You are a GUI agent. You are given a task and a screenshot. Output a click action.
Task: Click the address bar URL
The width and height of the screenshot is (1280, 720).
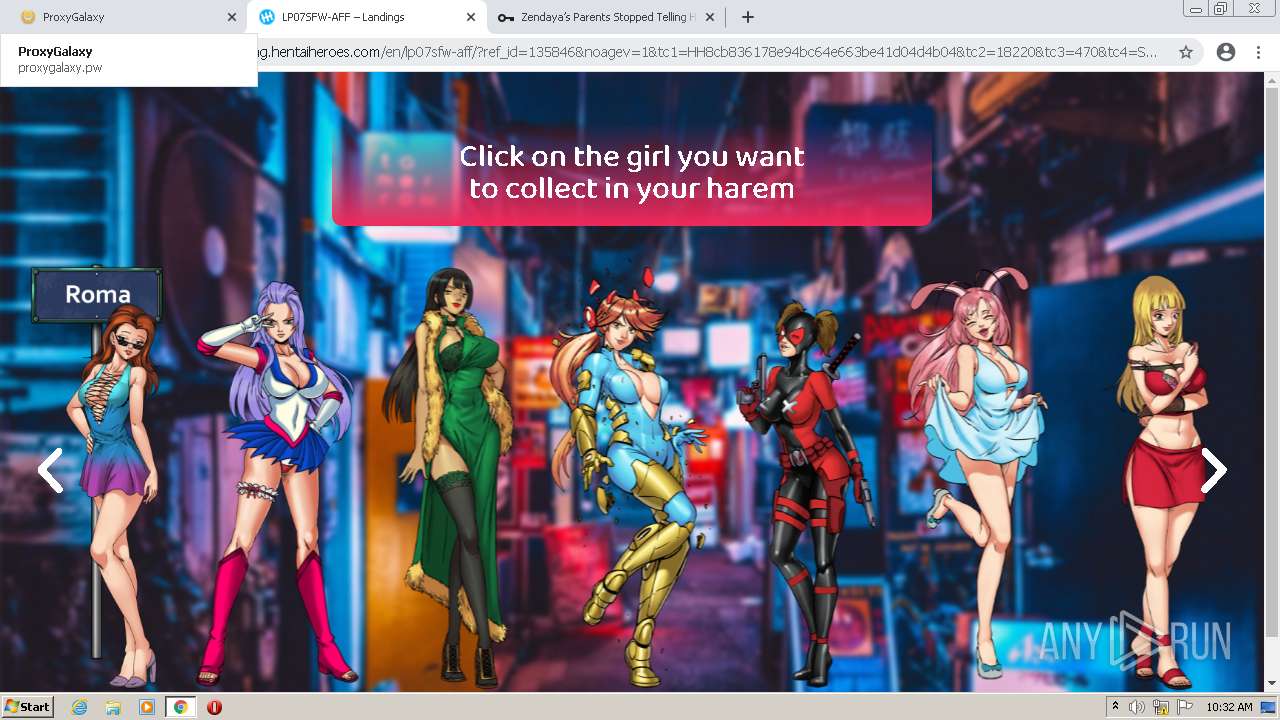tap(708, 52)
